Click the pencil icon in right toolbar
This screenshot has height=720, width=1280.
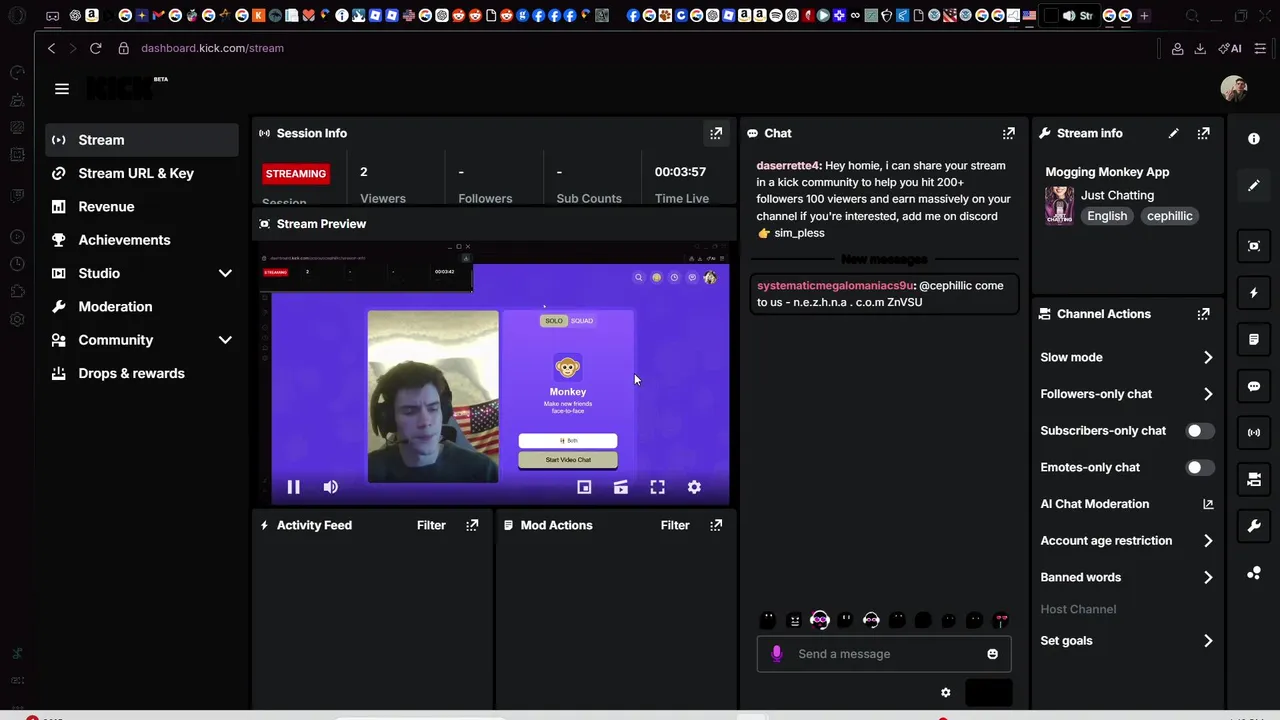coord(1254,186)
